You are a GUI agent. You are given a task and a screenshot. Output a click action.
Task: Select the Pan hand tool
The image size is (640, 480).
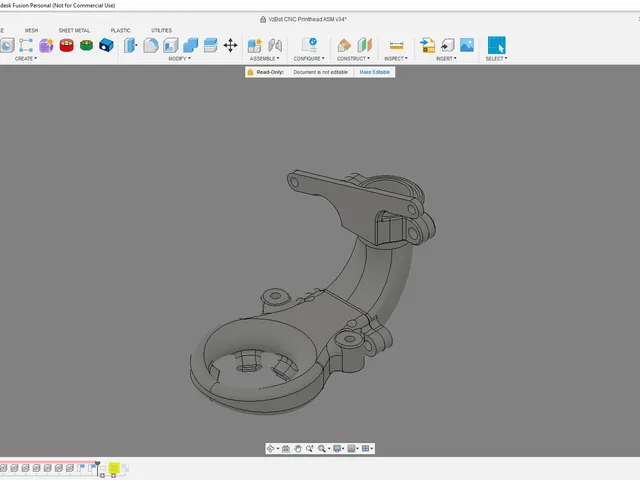pyautogui.click(x=298, y=449)
